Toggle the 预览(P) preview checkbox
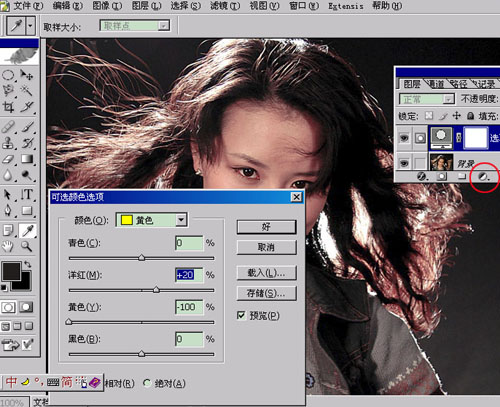This screenshot has height=407, width=500. coord(241,315)
